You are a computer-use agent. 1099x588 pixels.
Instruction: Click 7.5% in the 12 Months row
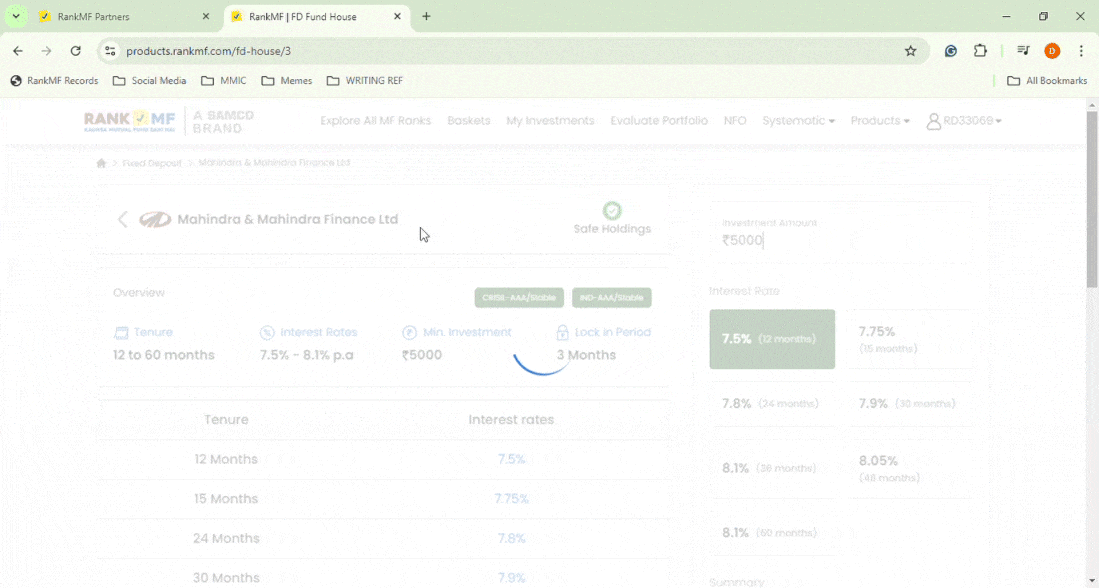[512, 459]
